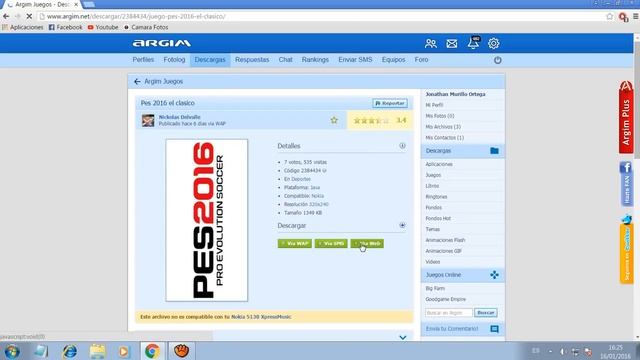The image size is (640, 360).
Task: Open Windows Media Player in taskbar
Action: 124,351
